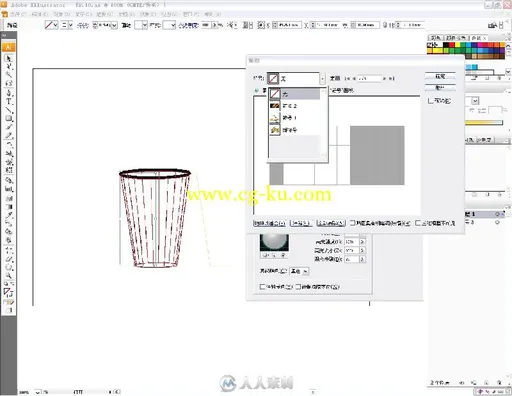This screenshot has width=512, height=396.
Task: Select the Selection (black arrow) tool
Action: click(8, 58)
